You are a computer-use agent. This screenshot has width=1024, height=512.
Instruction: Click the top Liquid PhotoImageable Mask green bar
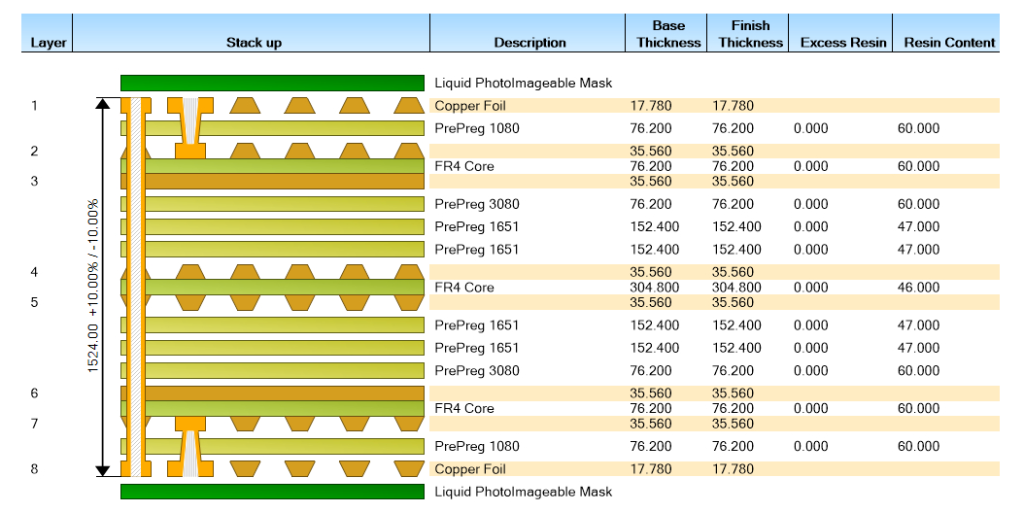coord(272,83)
